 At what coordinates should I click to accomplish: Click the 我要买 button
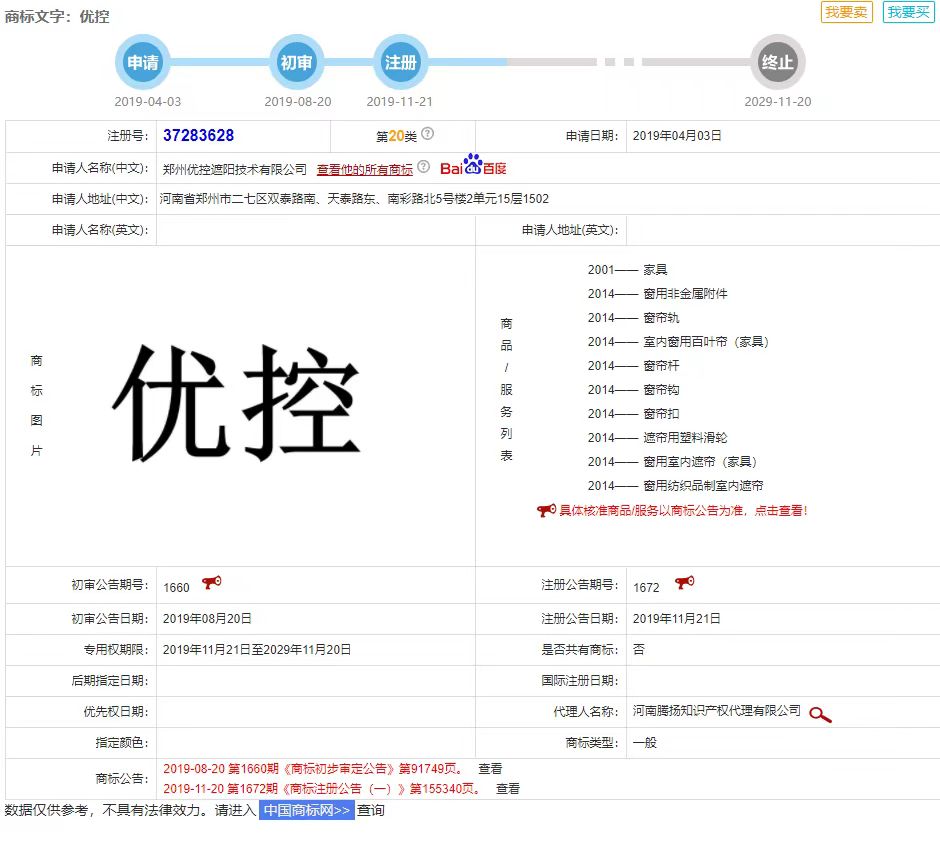pyautogui.click(x=908, y=12)
